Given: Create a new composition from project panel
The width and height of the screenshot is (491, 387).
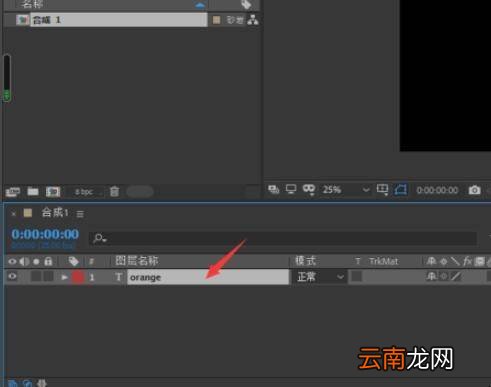Looking at the screenshot, I should [x=53, y=191].
